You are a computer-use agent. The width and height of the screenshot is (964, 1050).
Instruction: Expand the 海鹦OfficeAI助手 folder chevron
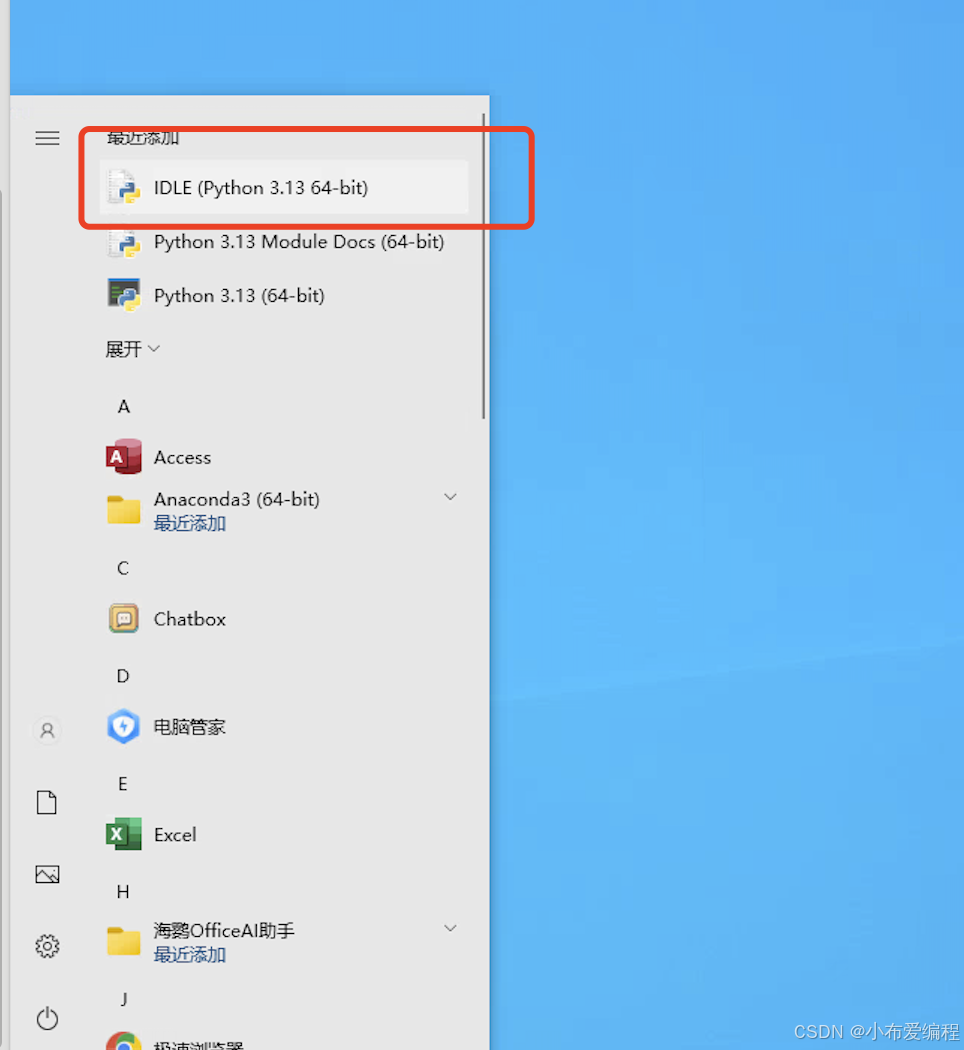click(x=451, y=928)
